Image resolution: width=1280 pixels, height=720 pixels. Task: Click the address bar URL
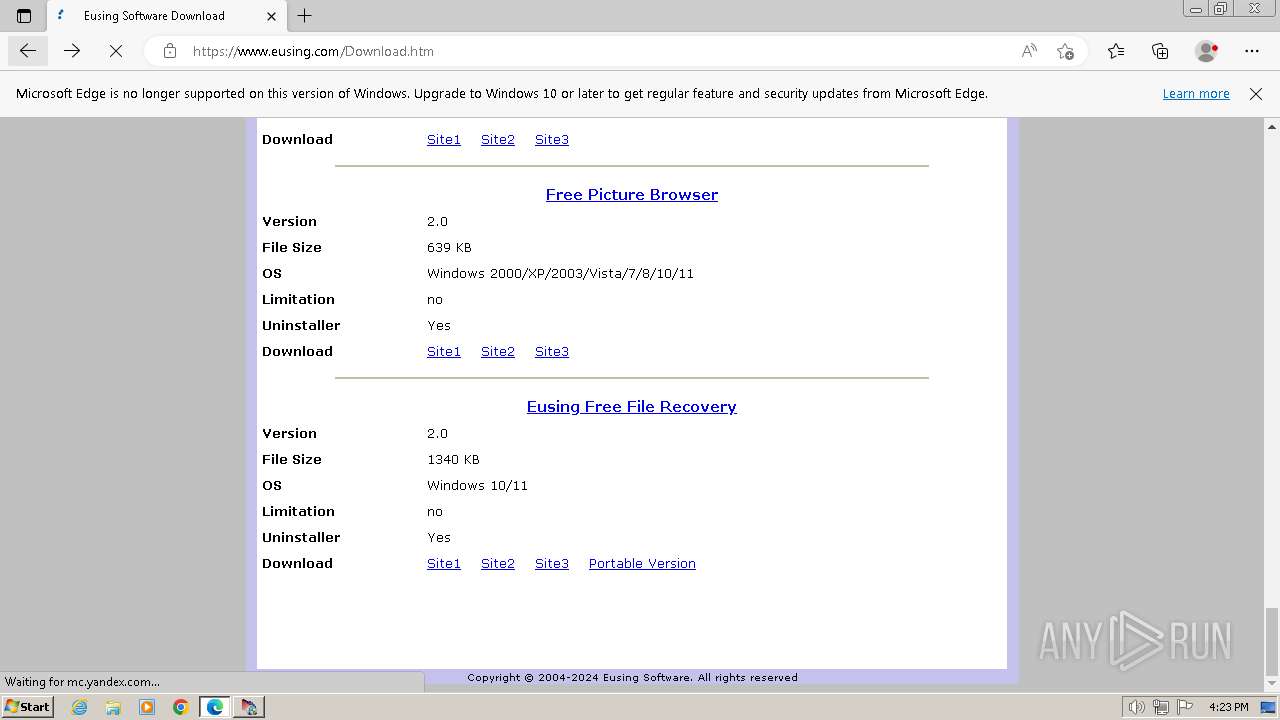point(313,51)
